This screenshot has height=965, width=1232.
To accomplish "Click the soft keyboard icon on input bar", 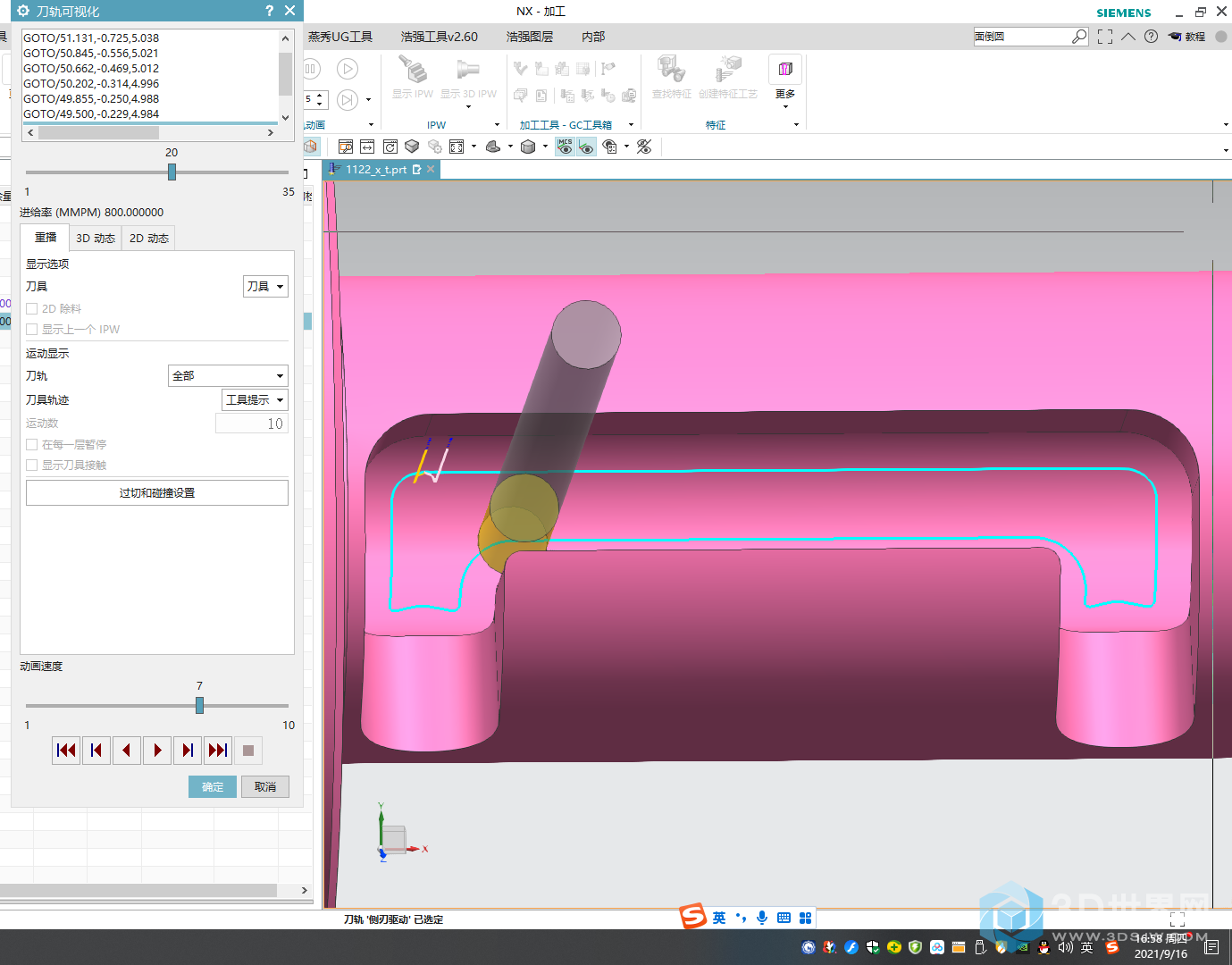I will click(x=784, y=918).
